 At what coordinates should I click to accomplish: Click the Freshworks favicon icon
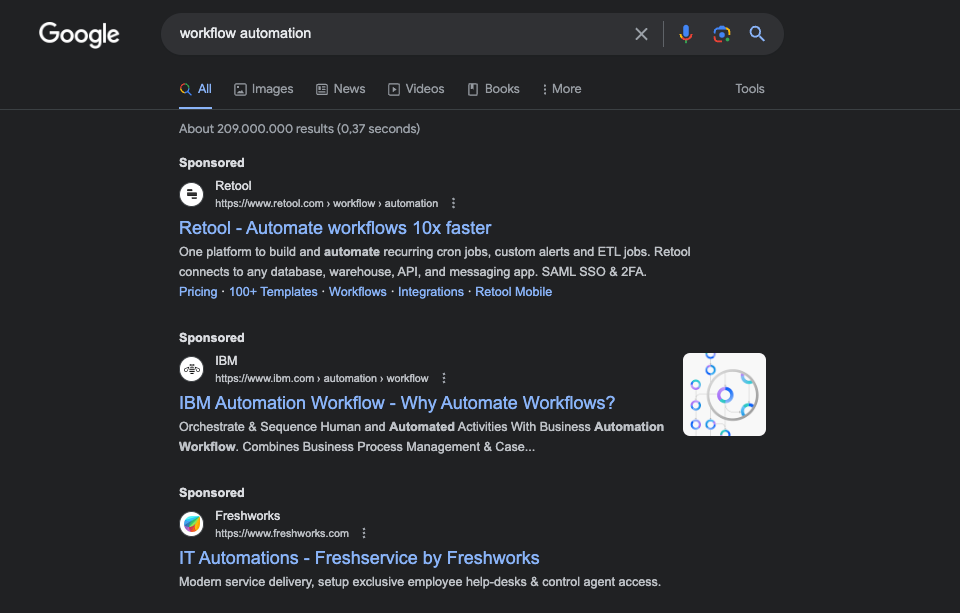click(x=192, y=524)
